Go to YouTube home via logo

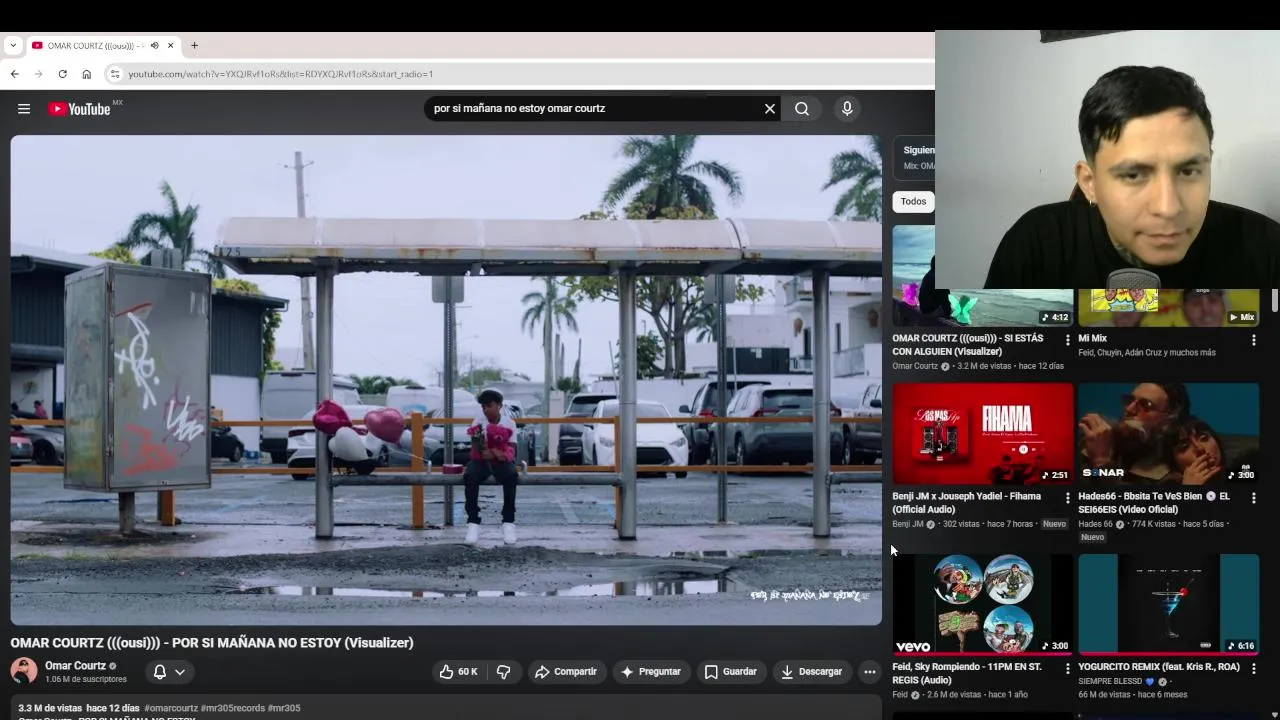tap(80, 109)
